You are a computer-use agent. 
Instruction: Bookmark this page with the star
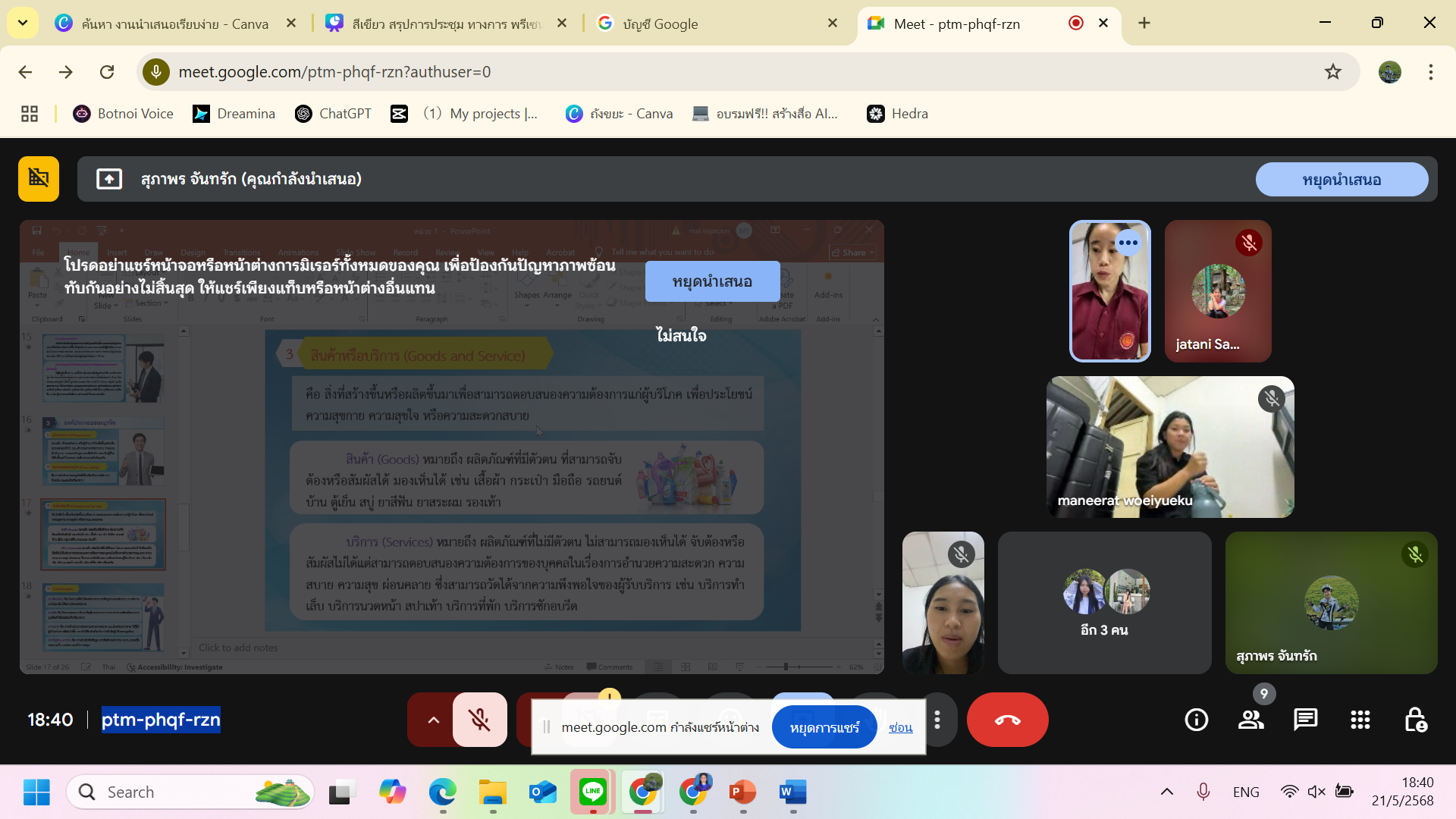click(1333, 72)
